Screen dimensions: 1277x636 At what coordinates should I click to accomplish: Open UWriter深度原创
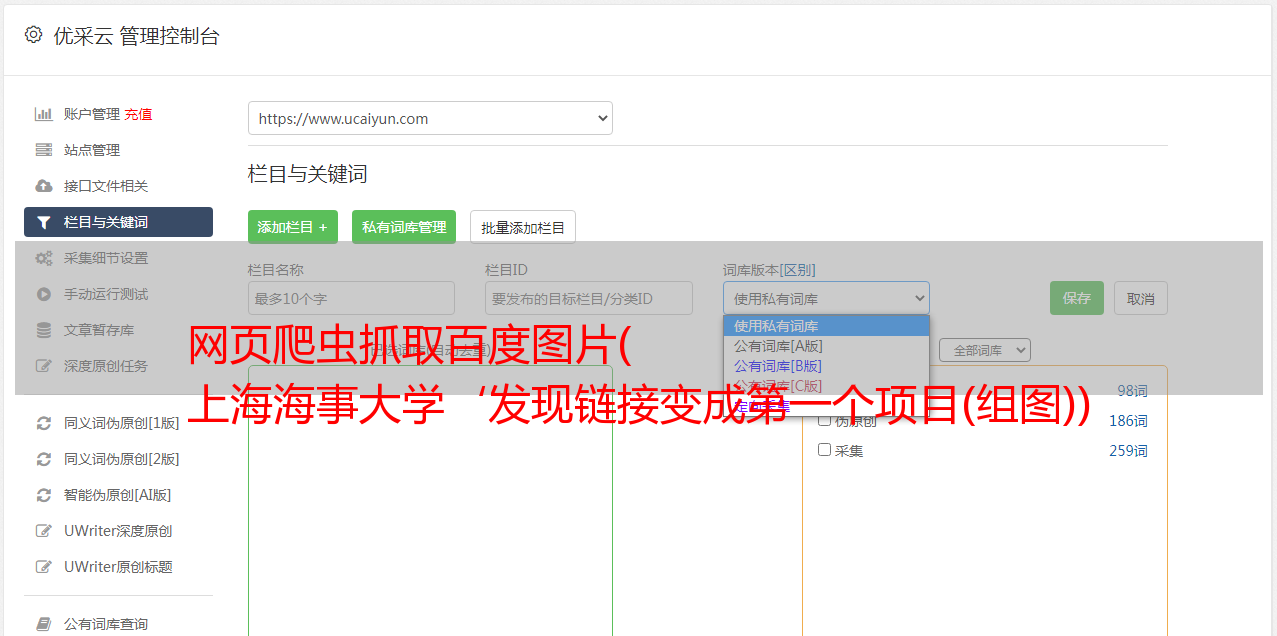(118, 531)
